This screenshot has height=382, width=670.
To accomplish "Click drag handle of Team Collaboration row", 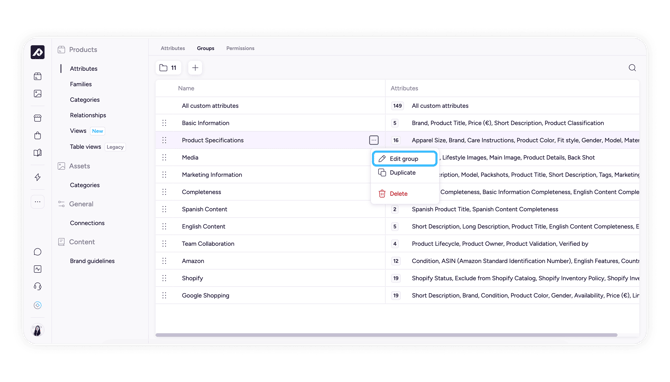I will [x=164, y=244].
